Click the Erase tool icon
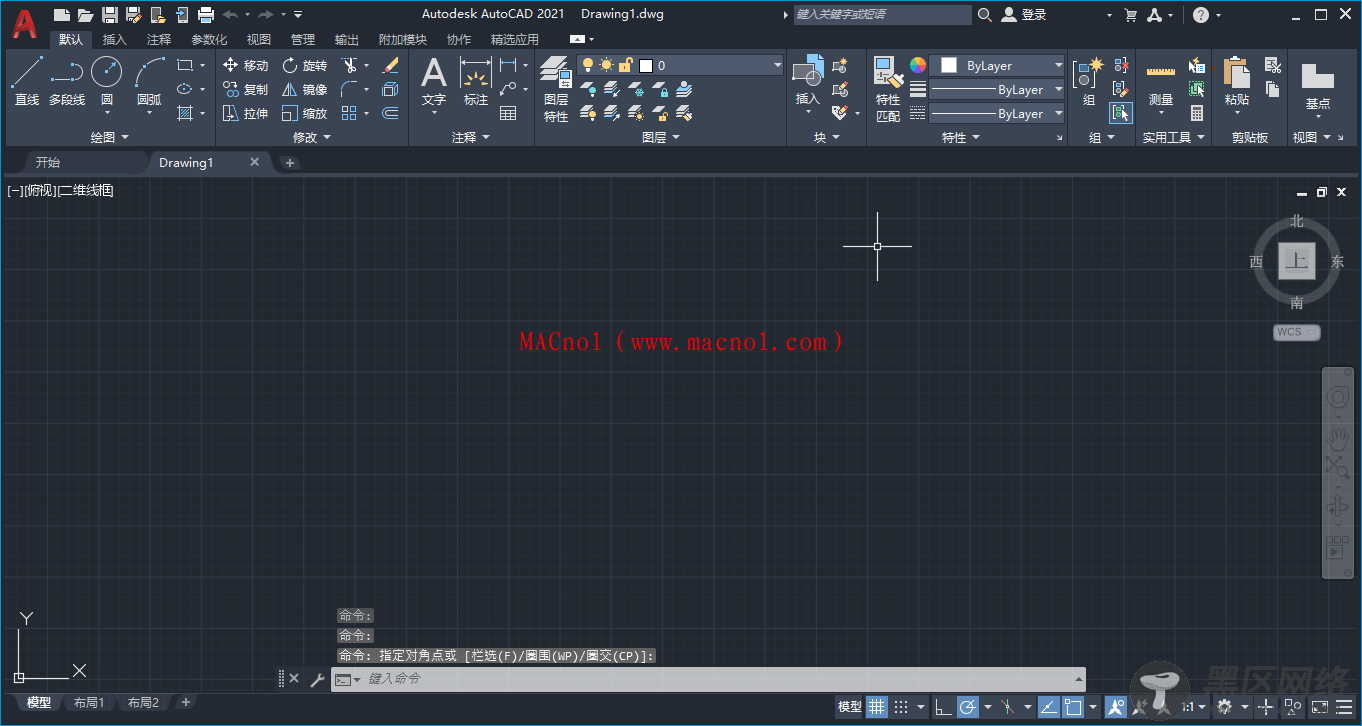1362x726 pixels. (x=390, y=65)
